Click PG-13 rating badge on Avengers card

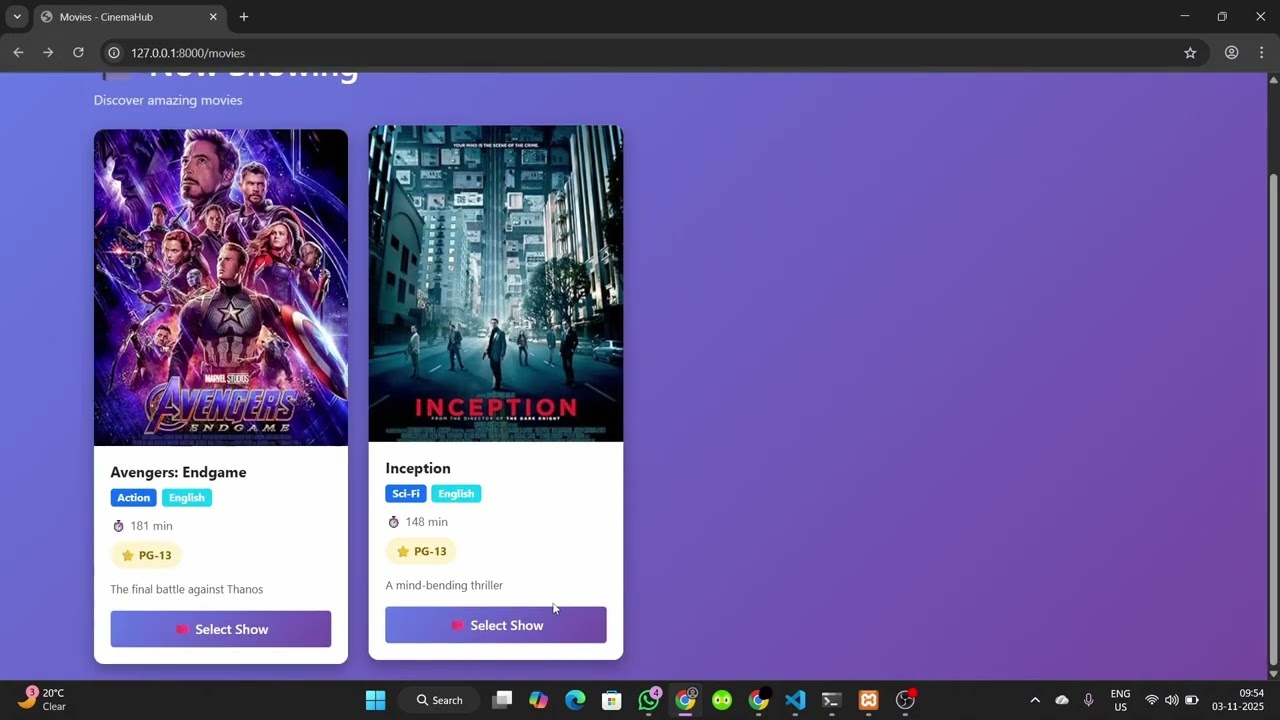tap(146, 555)
